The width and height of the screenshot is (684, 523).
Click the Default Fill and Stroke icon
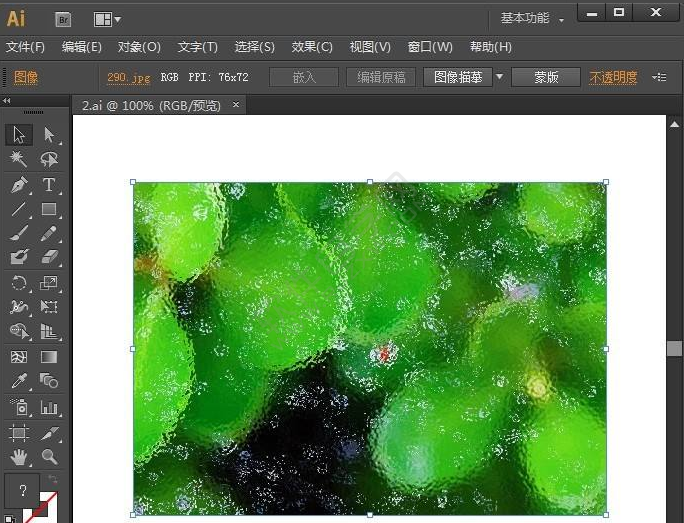click(x=10, y=519)
